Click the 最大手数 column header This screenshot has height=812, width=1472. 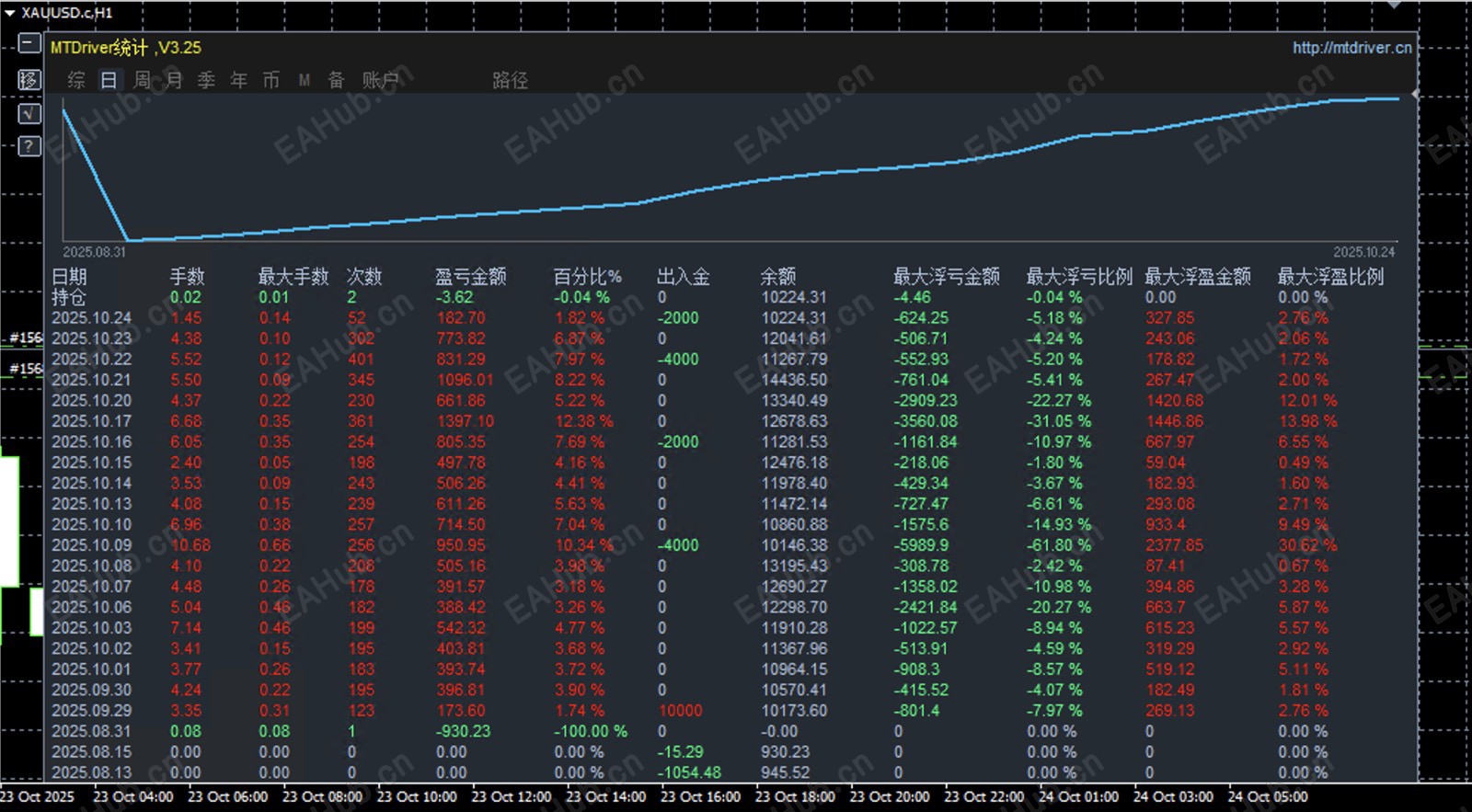tap(293, 277)
